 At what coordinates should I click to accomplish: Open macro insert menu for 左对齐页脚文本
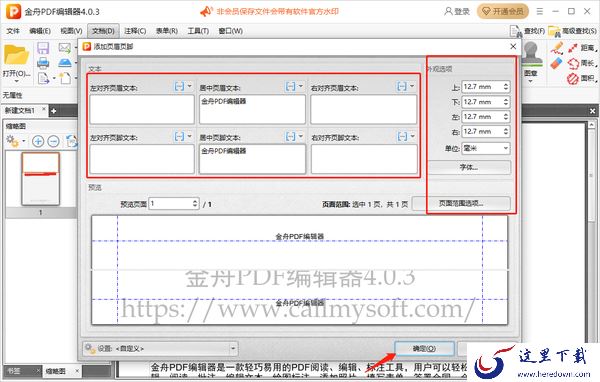pyautogui.click(x=183, y=136)
